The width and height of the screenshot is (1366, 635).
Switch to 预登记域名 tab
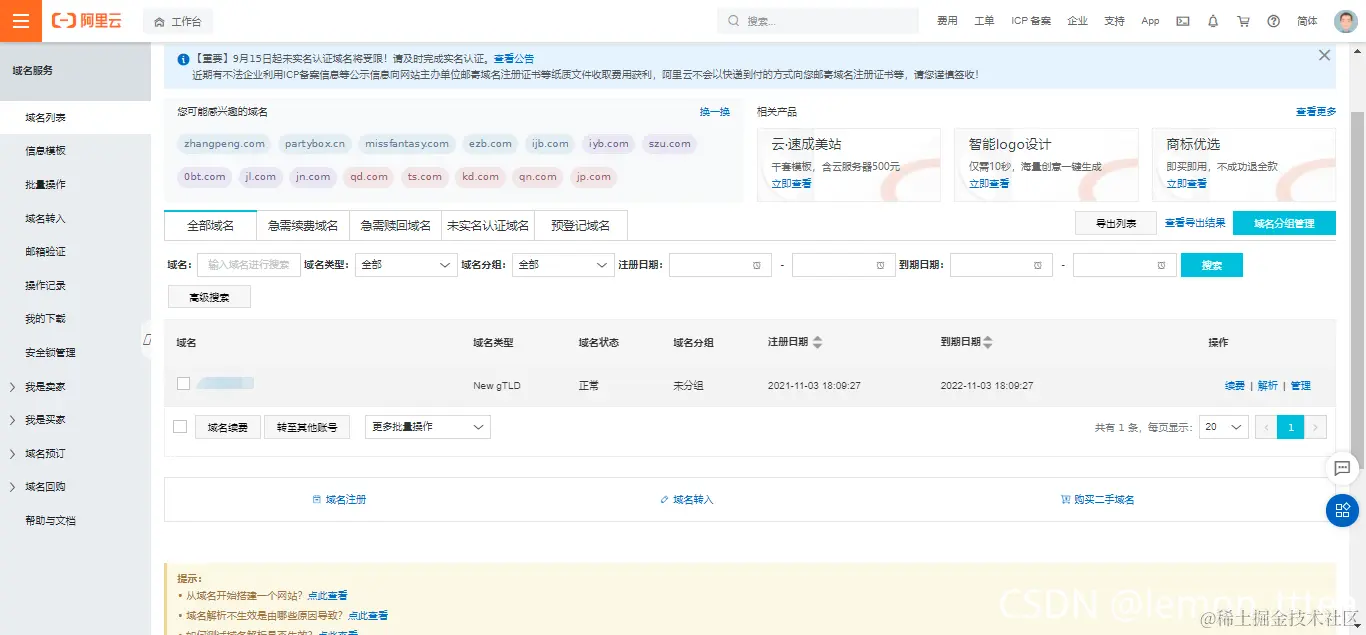pyautogui.click(x=581, y=226)
